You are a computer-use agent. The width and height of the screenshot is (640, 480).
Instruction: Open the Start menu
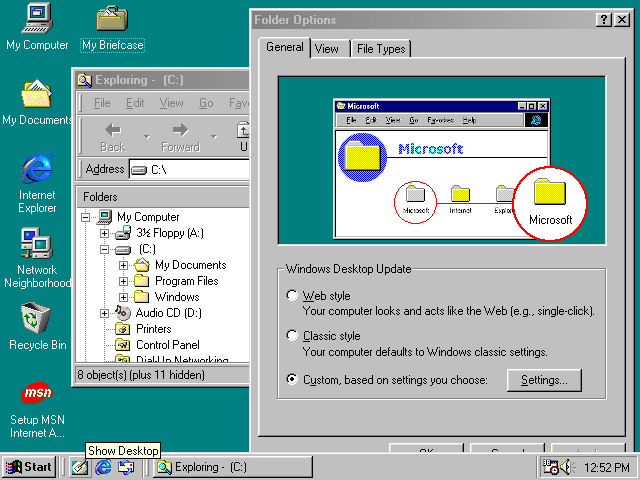point(29,467)
